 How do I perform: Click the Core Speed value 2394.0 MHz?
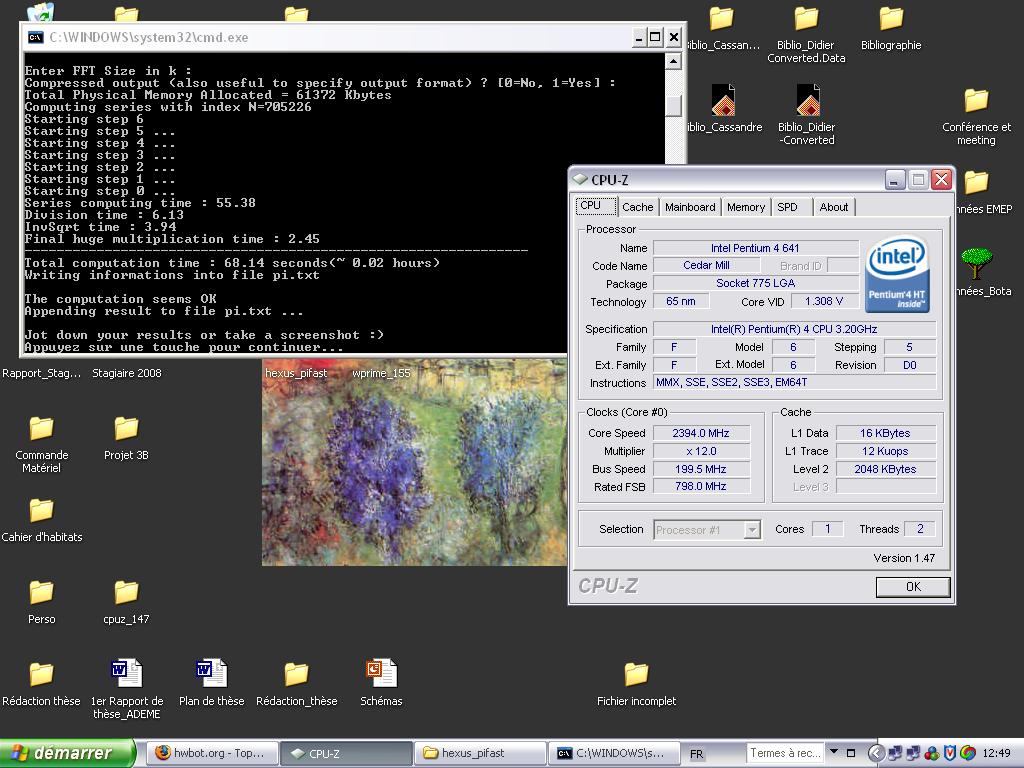click(701, 433)
